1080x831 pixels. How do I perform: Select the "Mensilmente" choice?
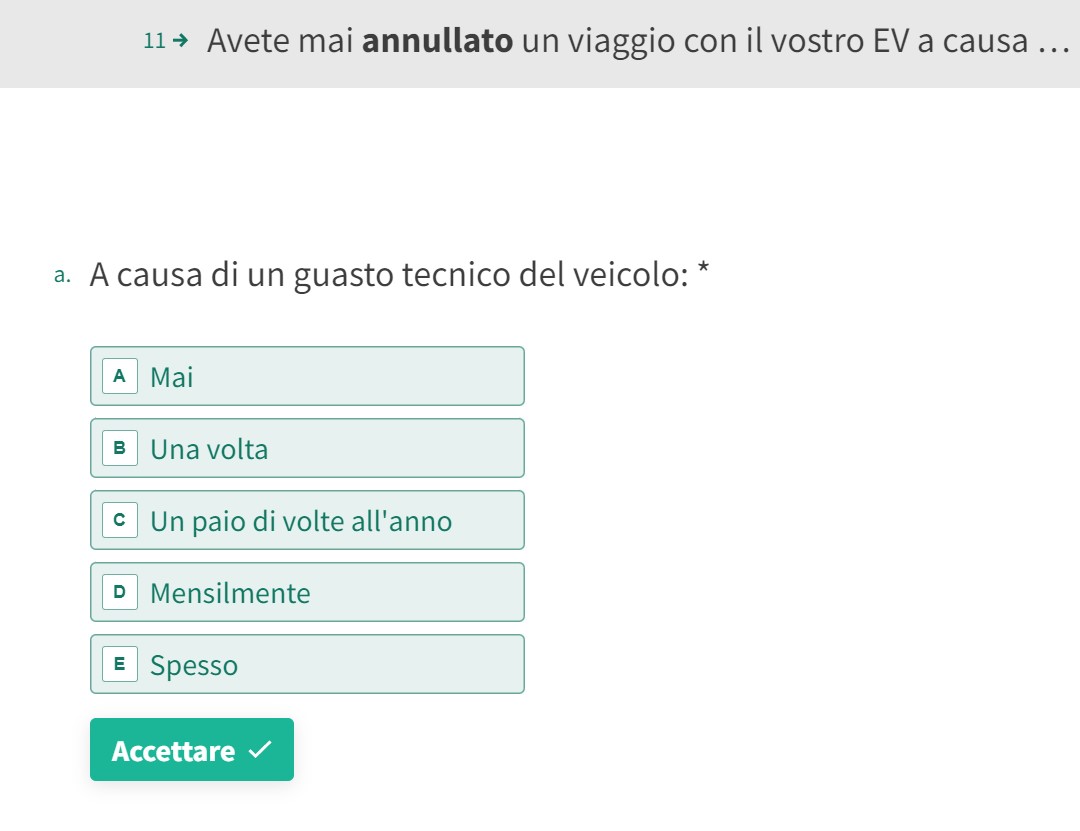point(306,592)
